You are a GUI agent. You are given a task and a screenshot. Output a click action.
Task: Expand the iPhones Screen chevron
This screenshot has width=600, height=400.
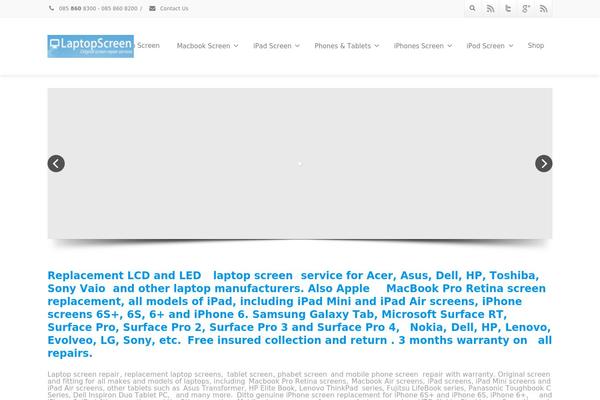tap(450, 46)
